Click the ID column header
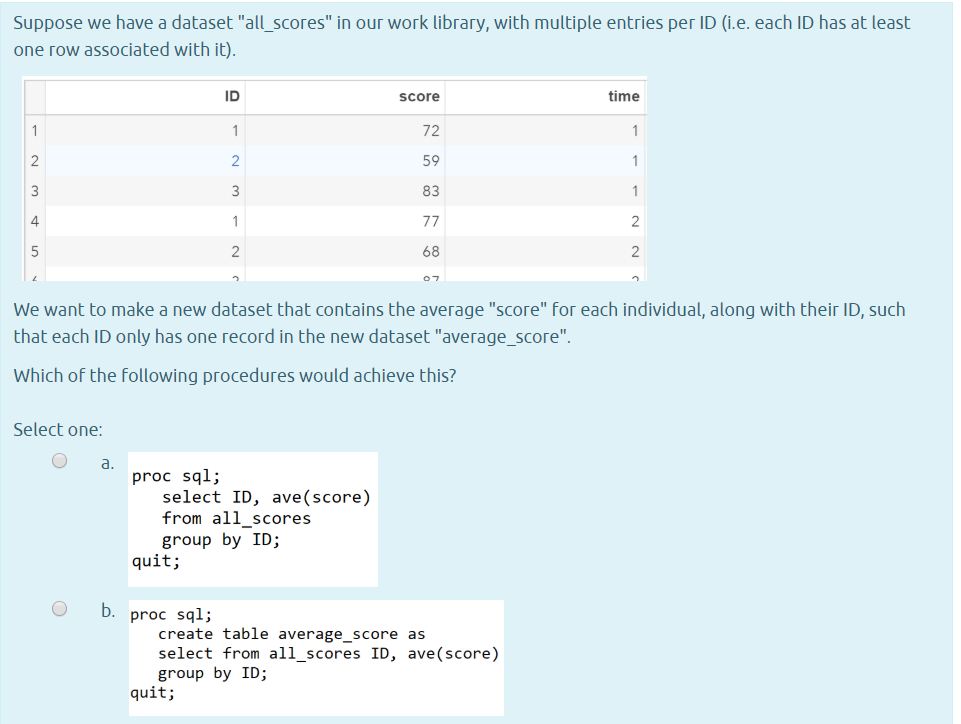 pyautogui.click(x=232, y=96)
